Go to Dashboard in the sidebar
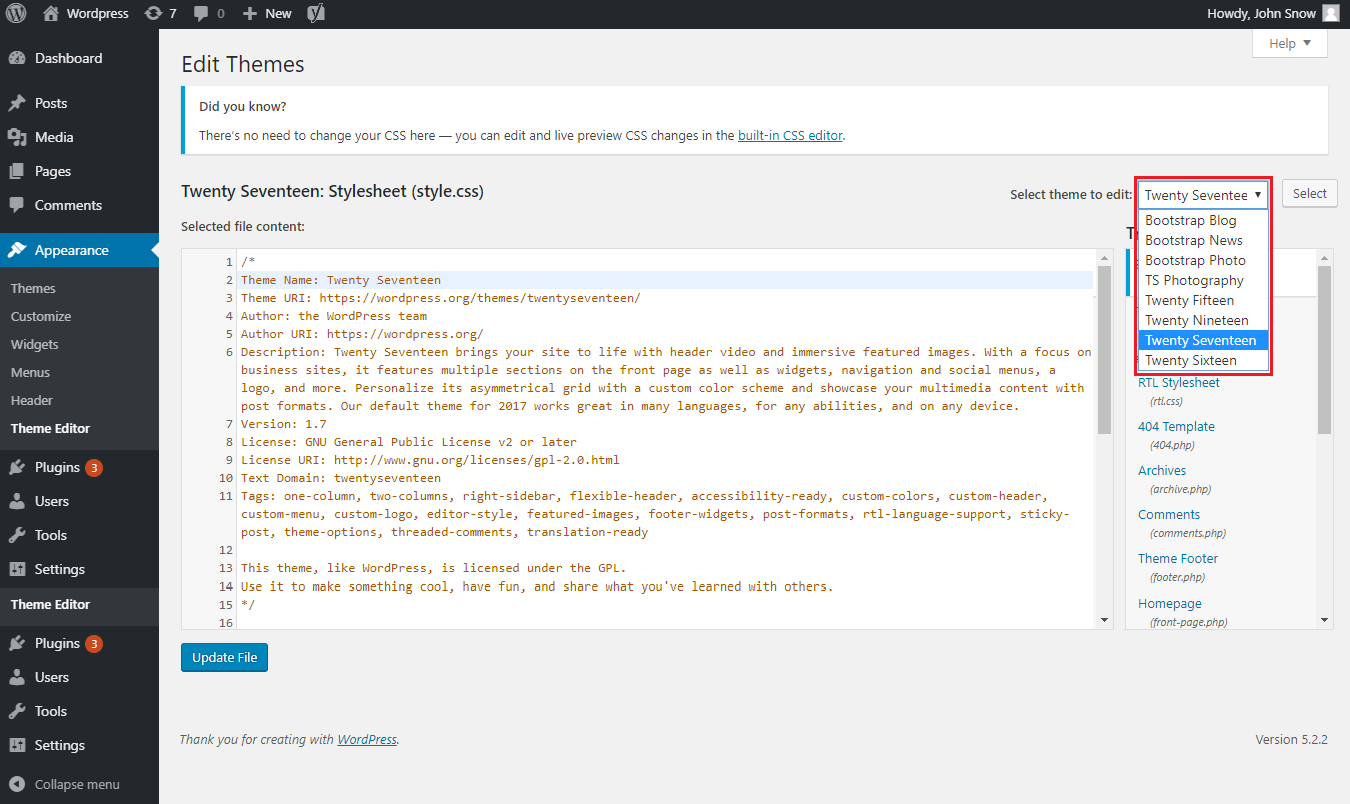The height and width of the screenshot is (804, 1350). (x=69, y=58)
